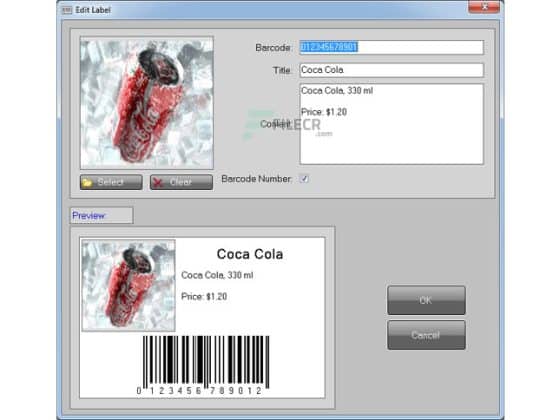Close the Edit Label window
The height and width of the screenshot is (420, 560).
coord(484,6)
